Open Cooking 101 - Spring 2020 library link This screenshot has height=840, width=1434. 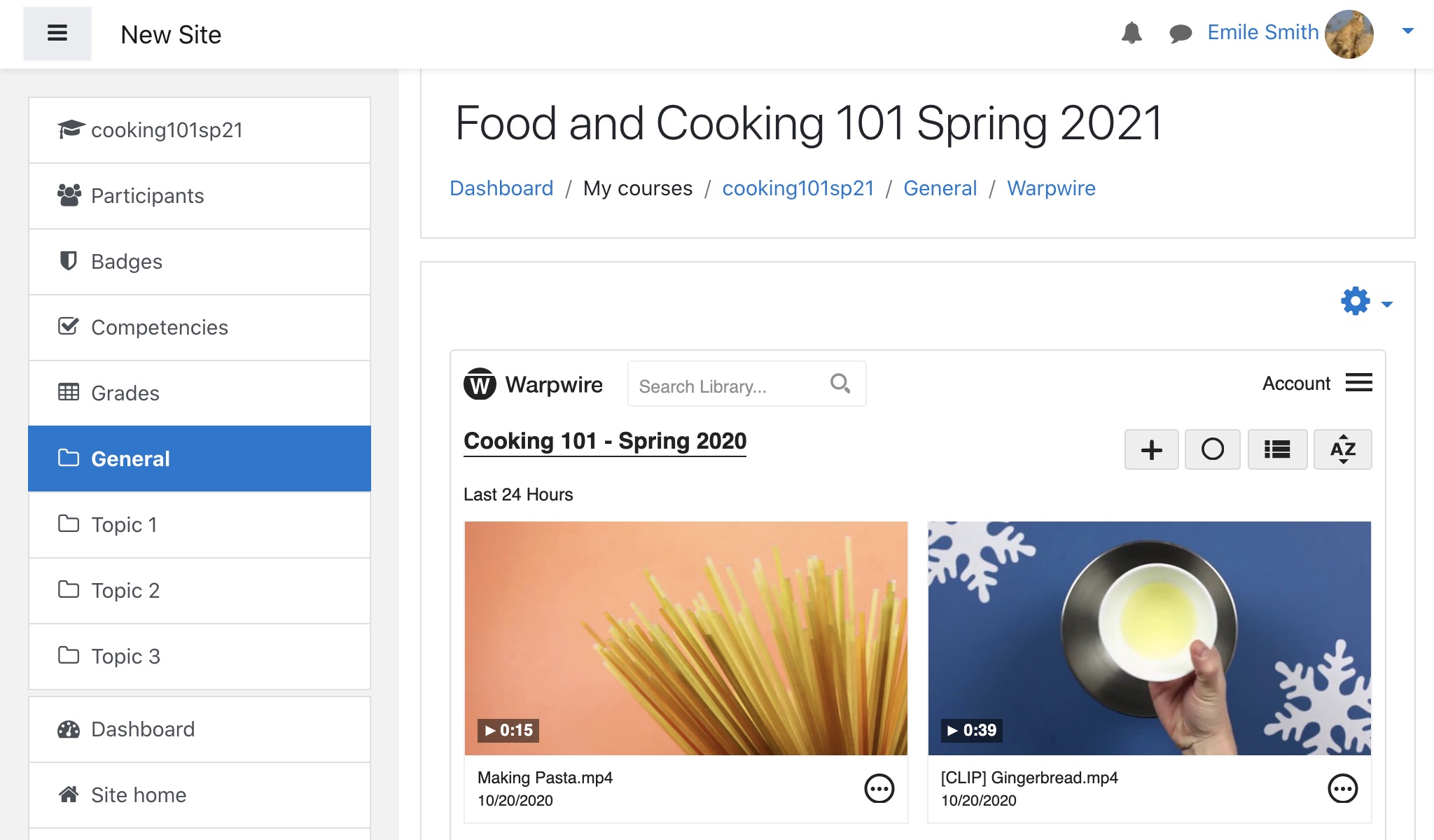click(605, 441)
